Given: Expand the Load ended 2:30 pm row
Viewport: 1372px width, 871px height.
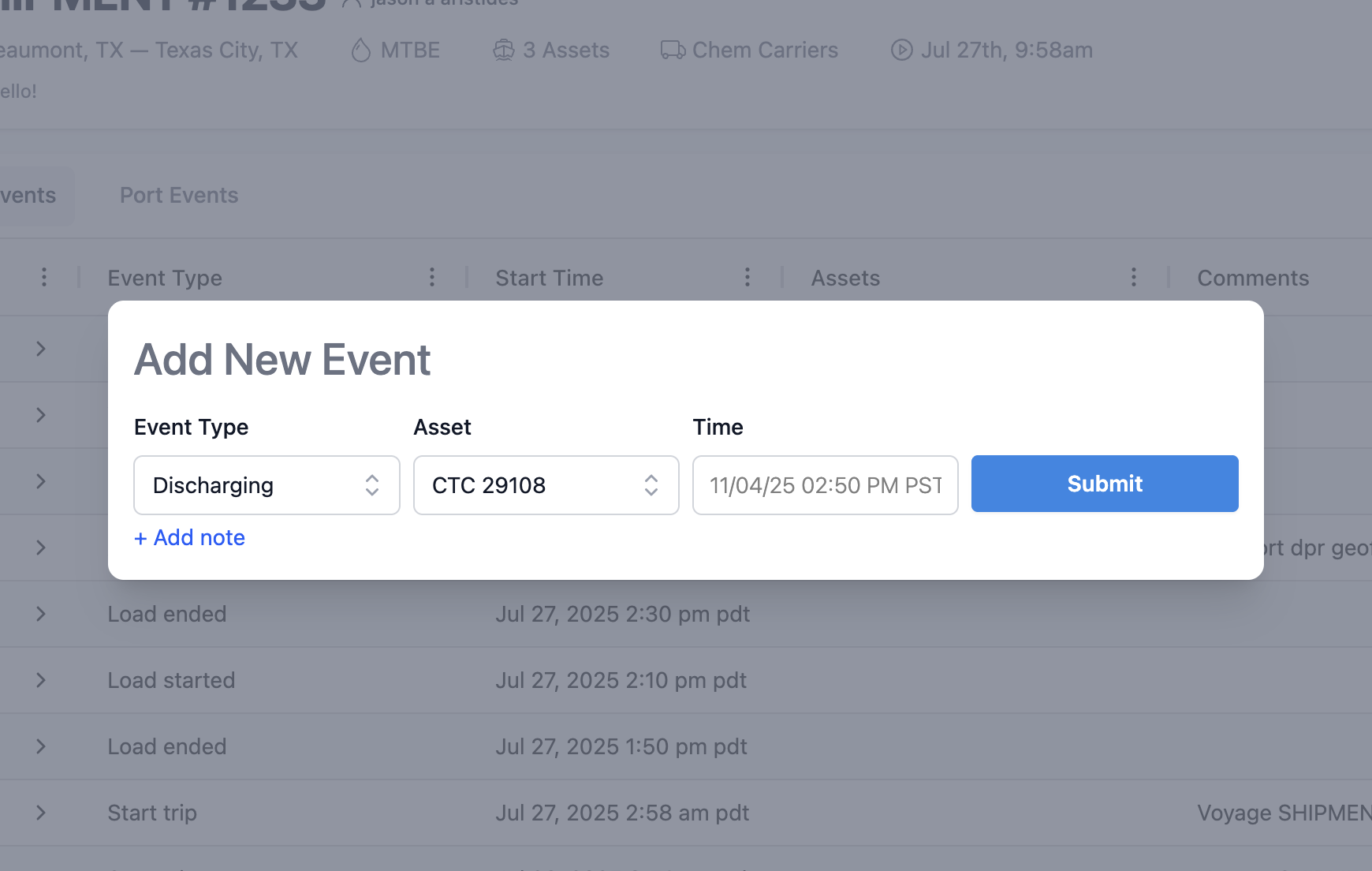Looking at the screenshot, I should click(41, 614).
